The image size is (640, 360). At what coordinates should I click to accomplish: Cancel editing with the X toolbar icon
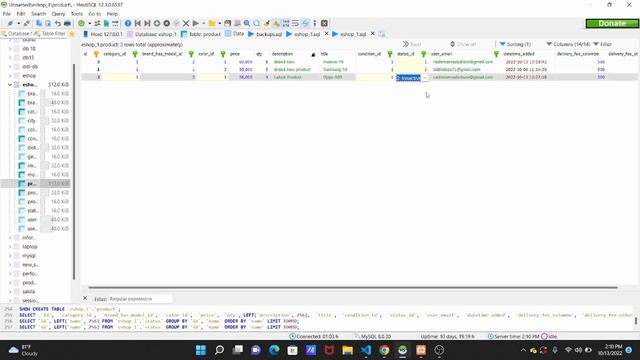186,24
